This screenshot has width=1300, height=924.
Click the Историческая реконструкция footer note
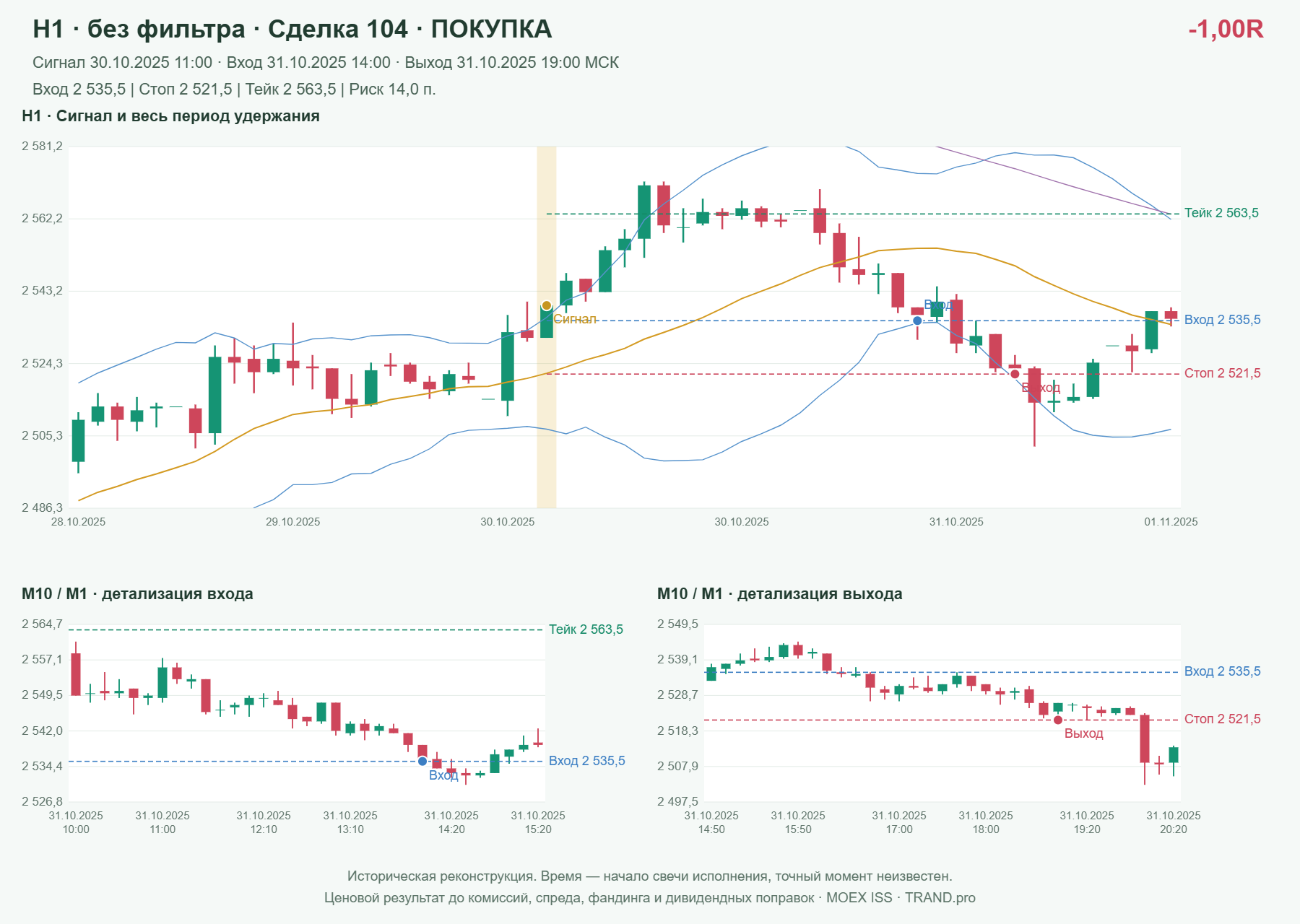(650, 876)
